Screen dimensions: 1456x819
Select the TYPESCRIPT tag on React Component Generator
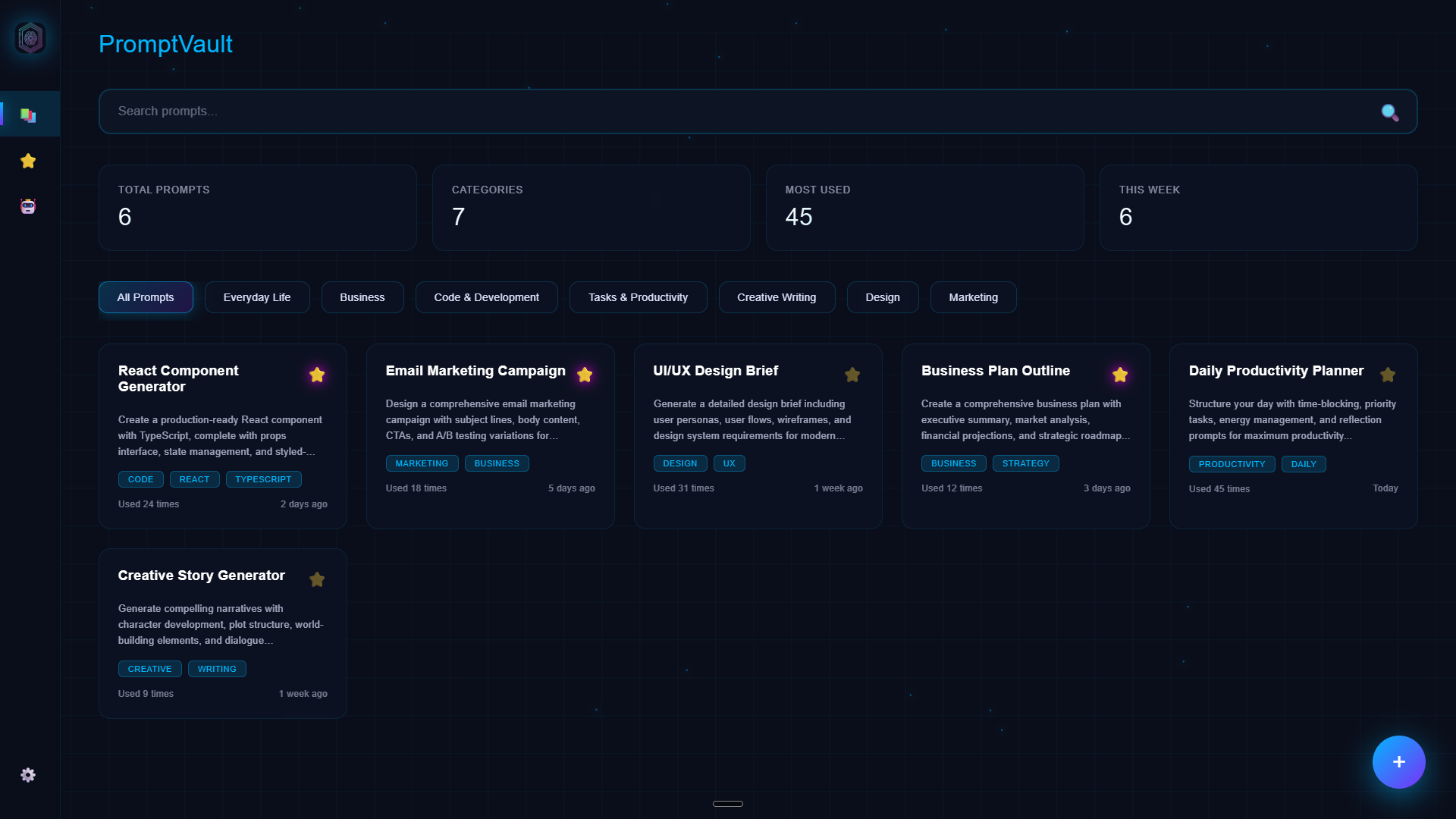pyautogui.click(x=263, y=479)
